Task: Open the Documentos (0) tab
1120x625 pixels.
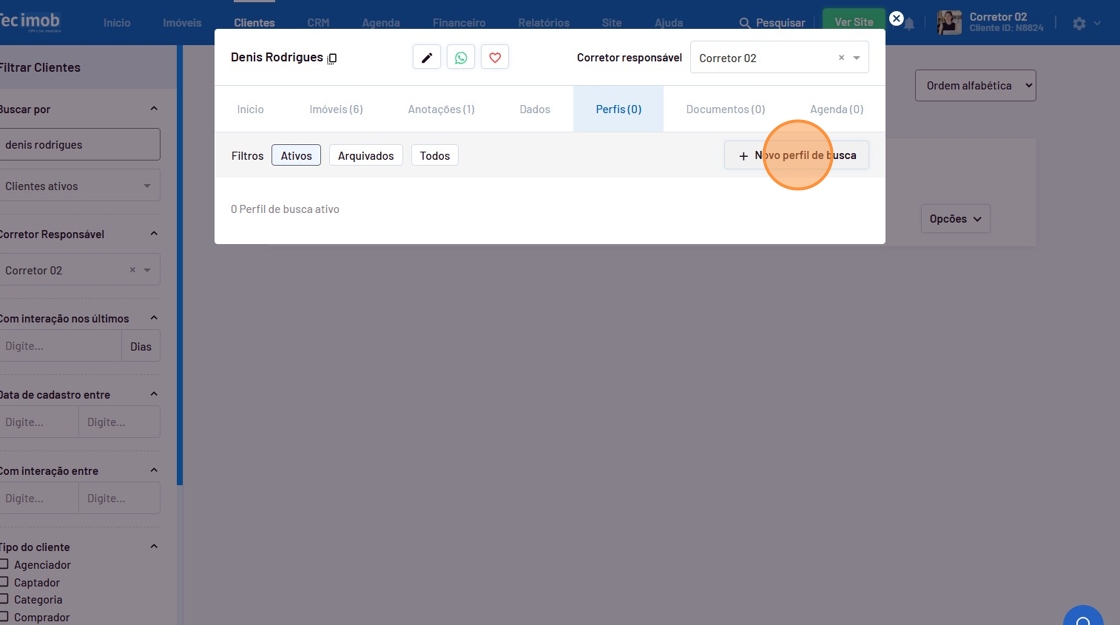Action: coord(725,109)
